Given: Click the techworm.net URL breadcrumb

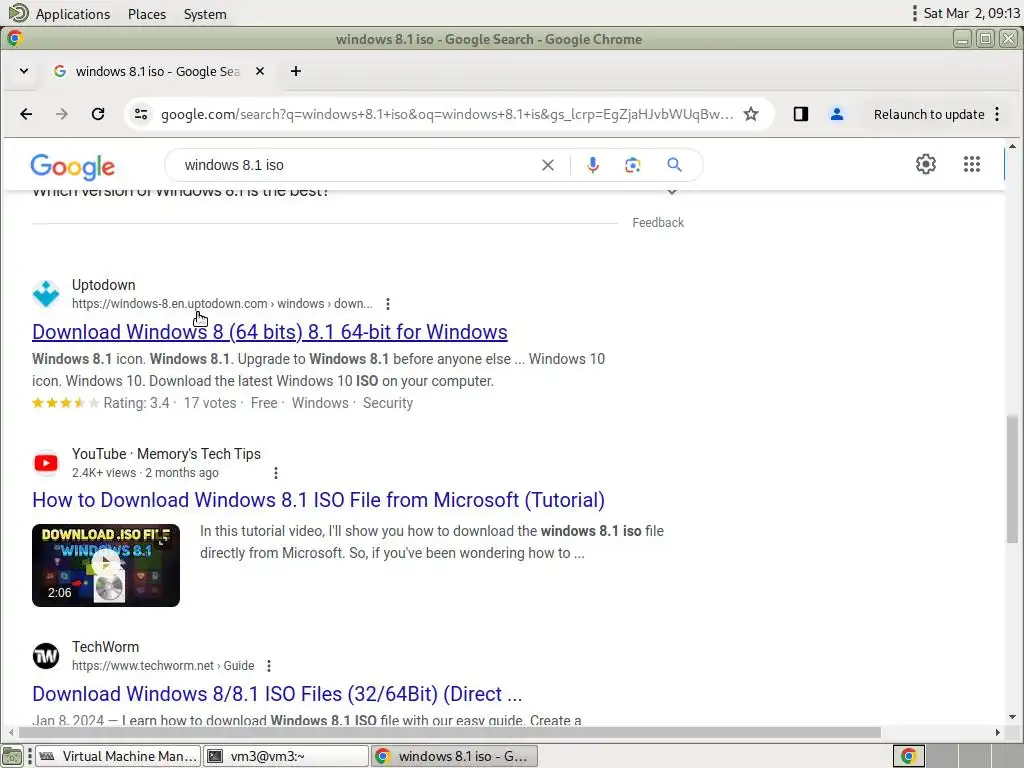Looking at the screenshot, I should [163, 666].
